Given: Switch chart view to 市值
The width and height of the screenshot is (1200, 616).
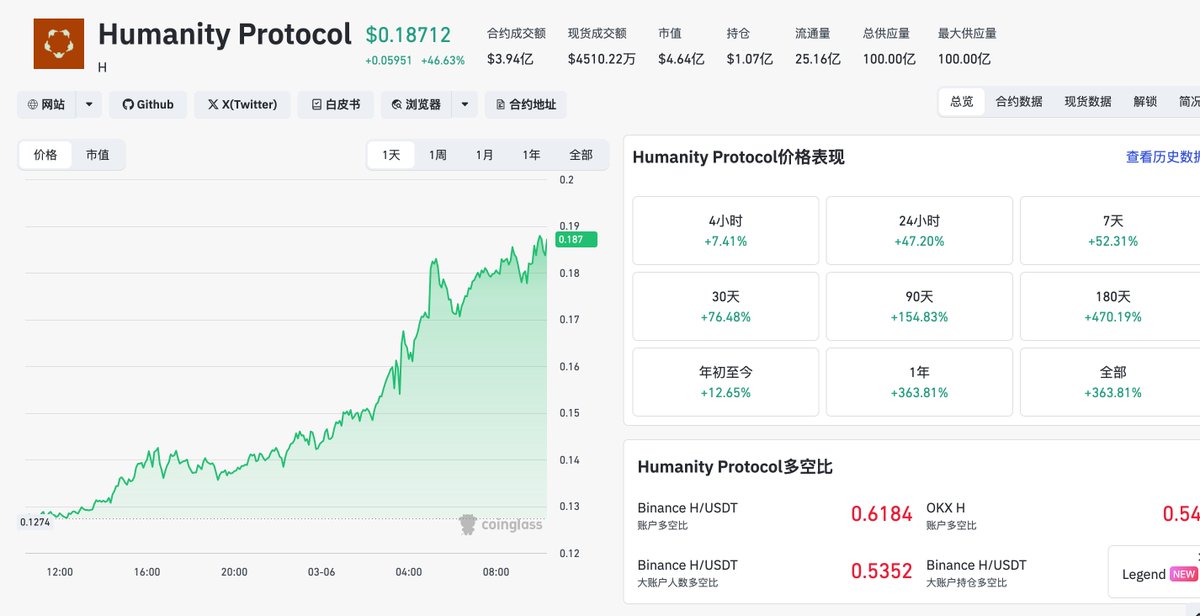Looking at the screenshot, I should 97,155.
